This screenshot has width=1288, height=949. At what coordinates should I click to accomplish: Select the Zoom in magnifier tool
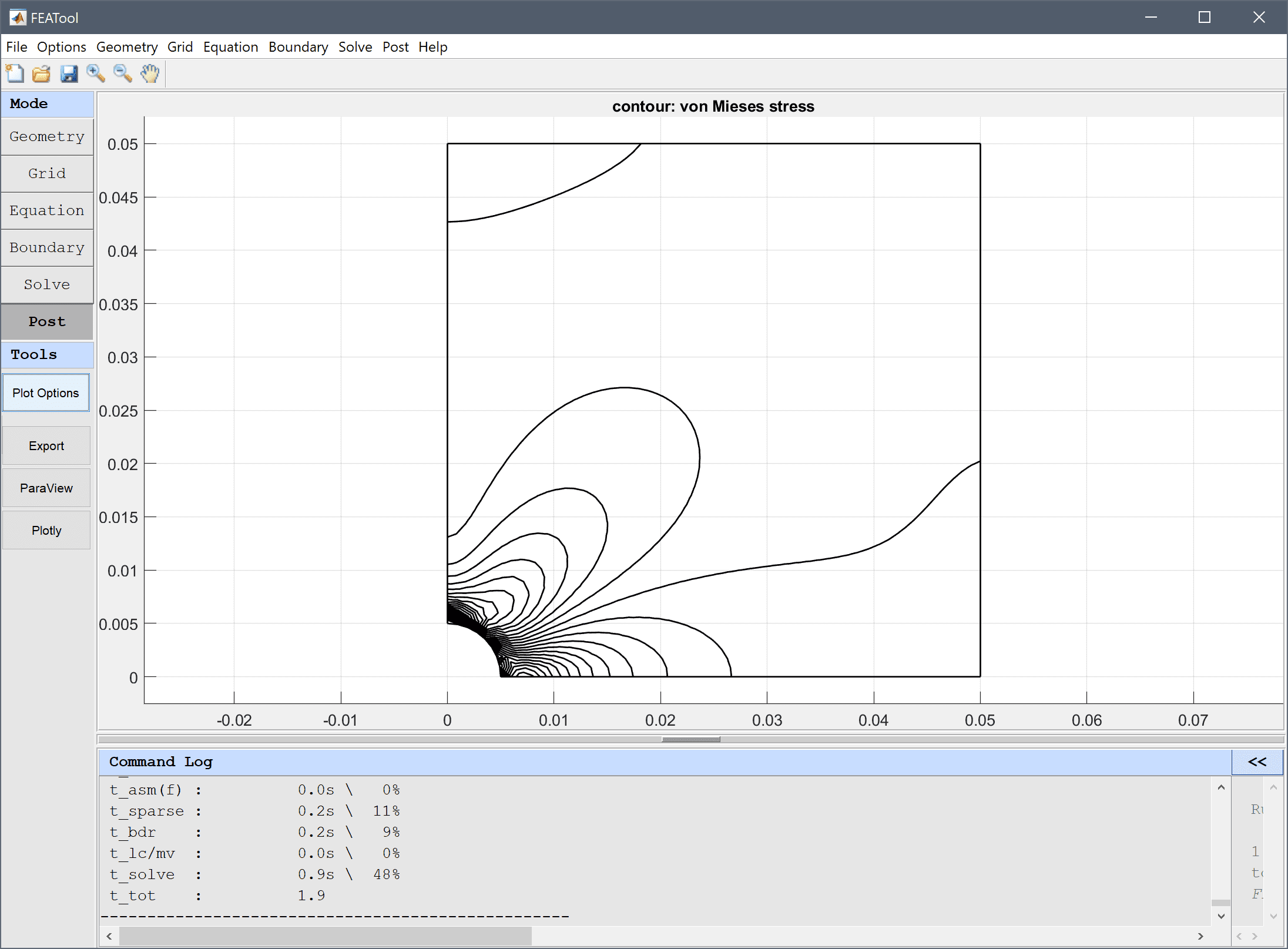click(96, 73)
